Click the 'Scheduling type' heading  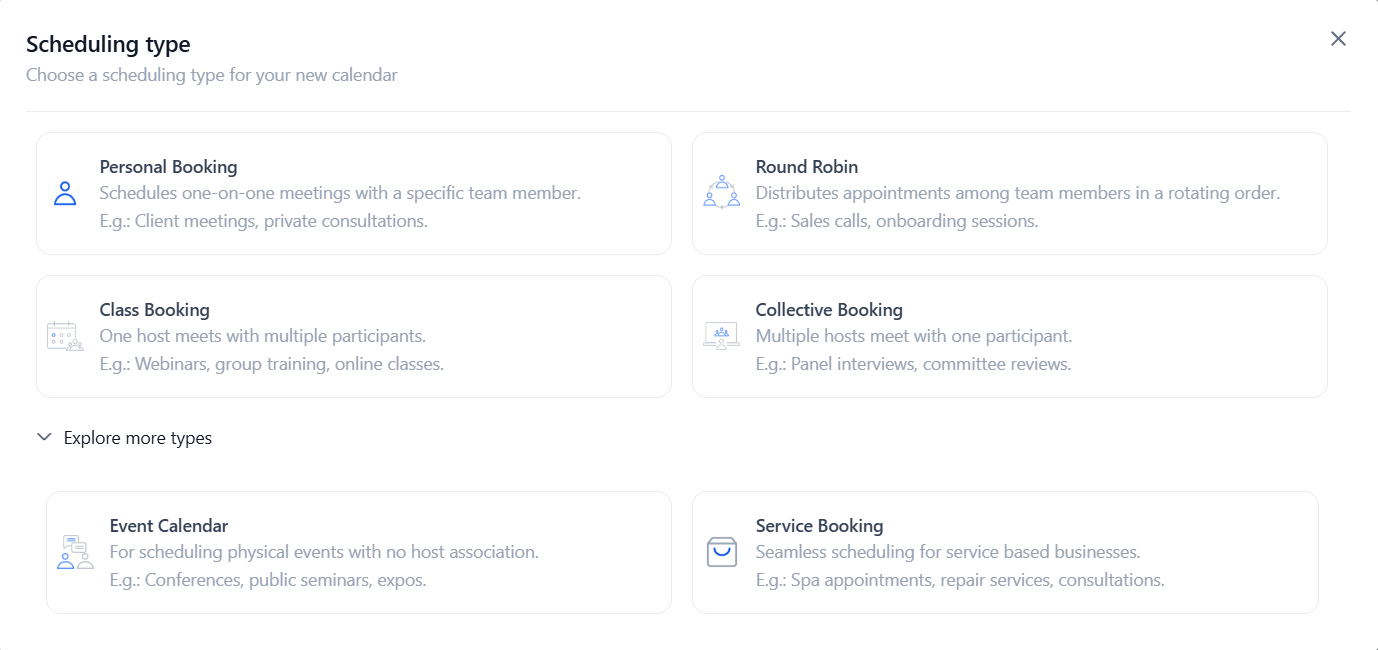(x=108, y=44)
